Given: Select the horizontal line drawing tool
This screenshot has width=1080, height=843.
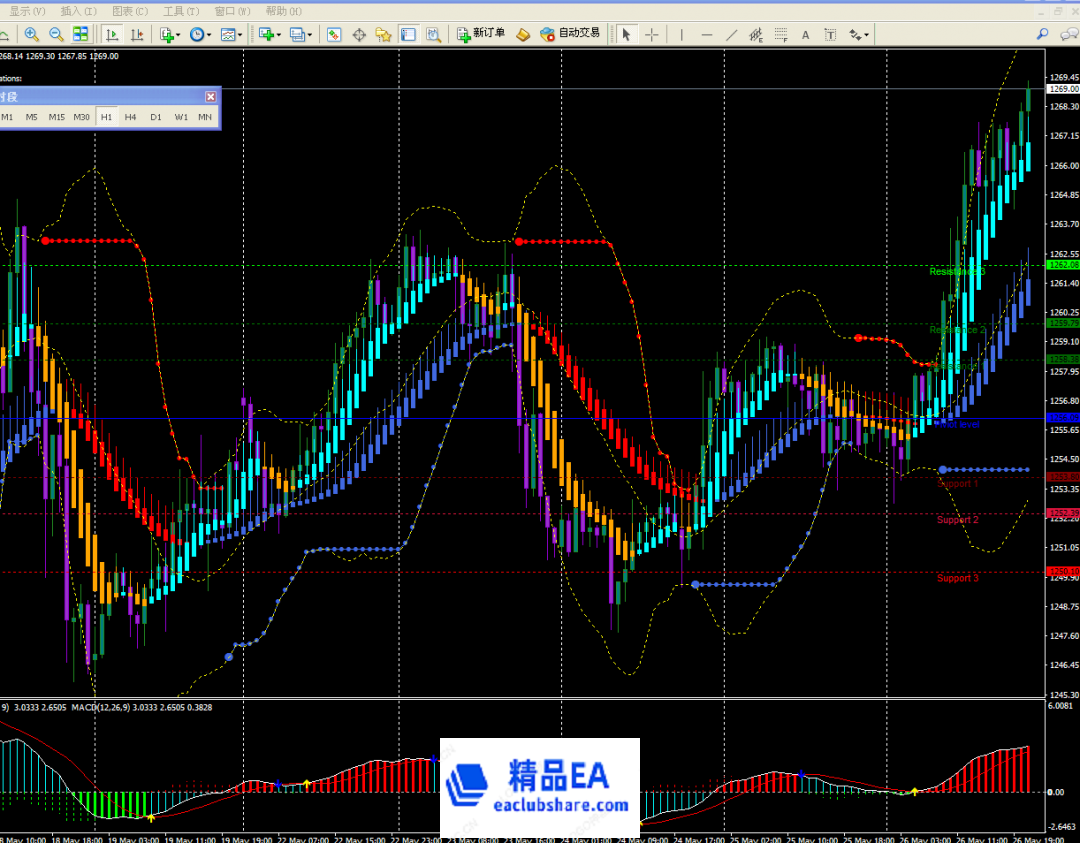Looking at the screenshot, I should pos(707,34).
